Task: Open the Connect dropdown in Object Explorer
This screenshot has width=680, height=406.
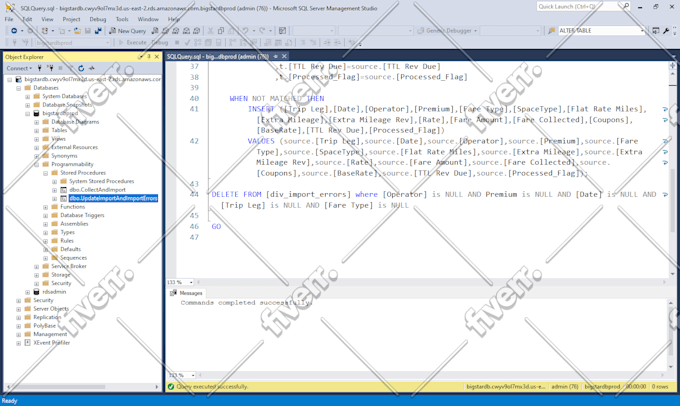Action: [x=19, y=68]
